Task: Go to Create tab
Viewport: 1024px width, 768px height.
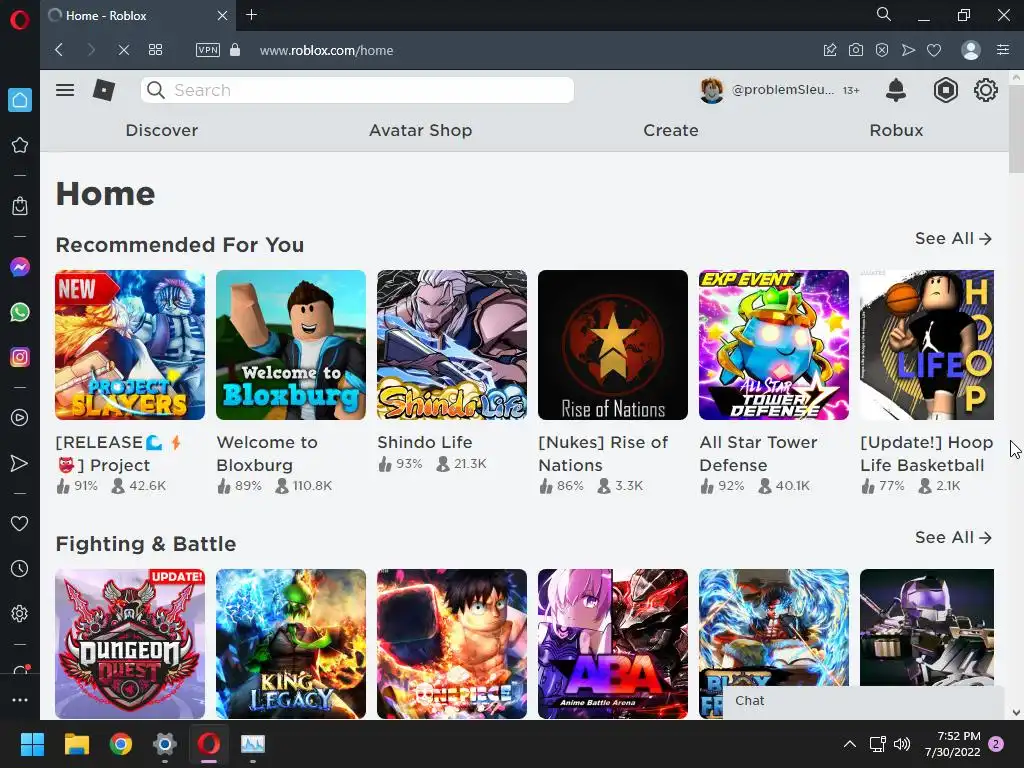Action: click(x=671, y=130)
